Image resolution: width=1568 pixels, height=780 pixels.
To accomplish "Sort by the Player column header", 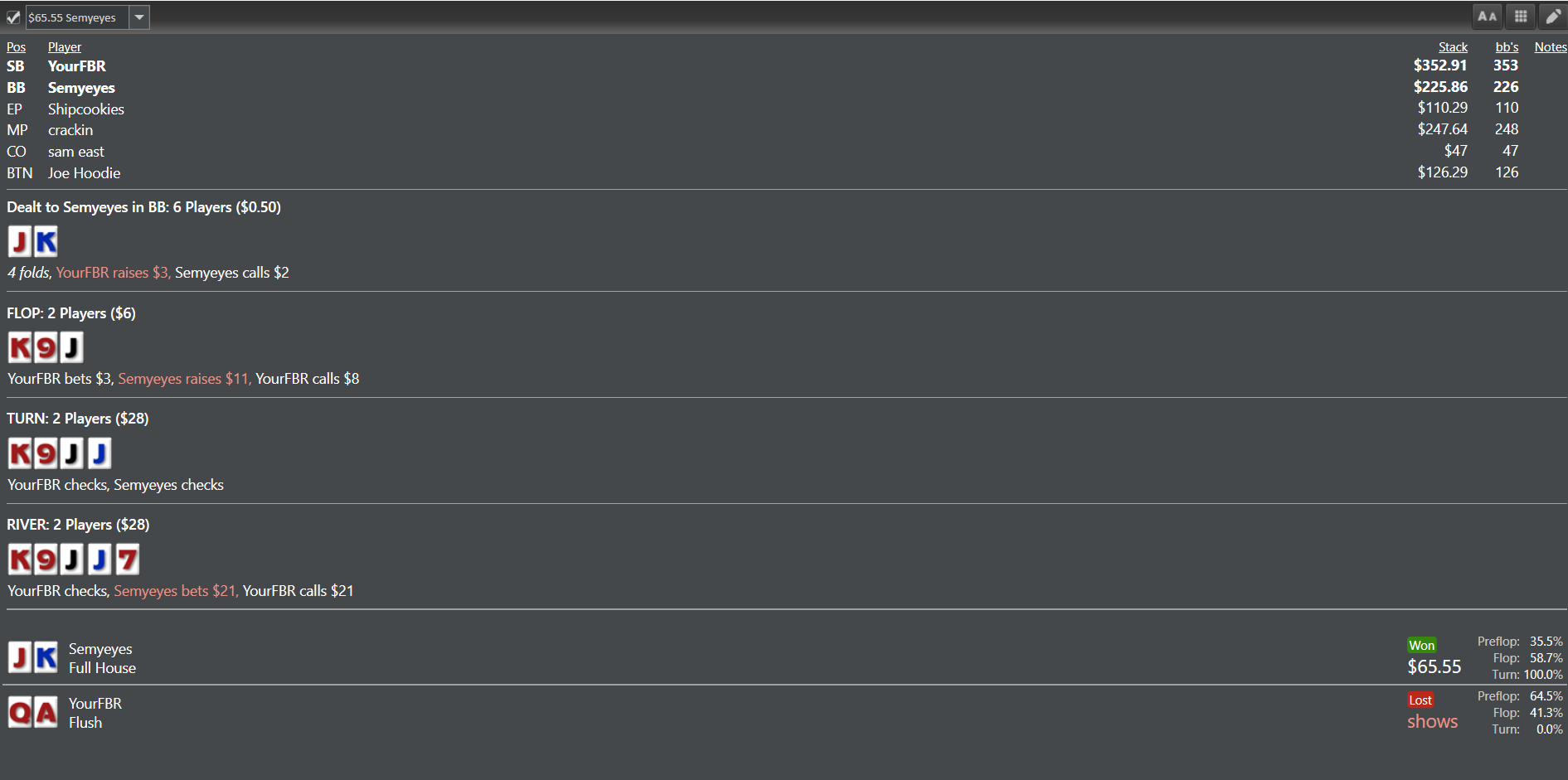I will point(65,47).
